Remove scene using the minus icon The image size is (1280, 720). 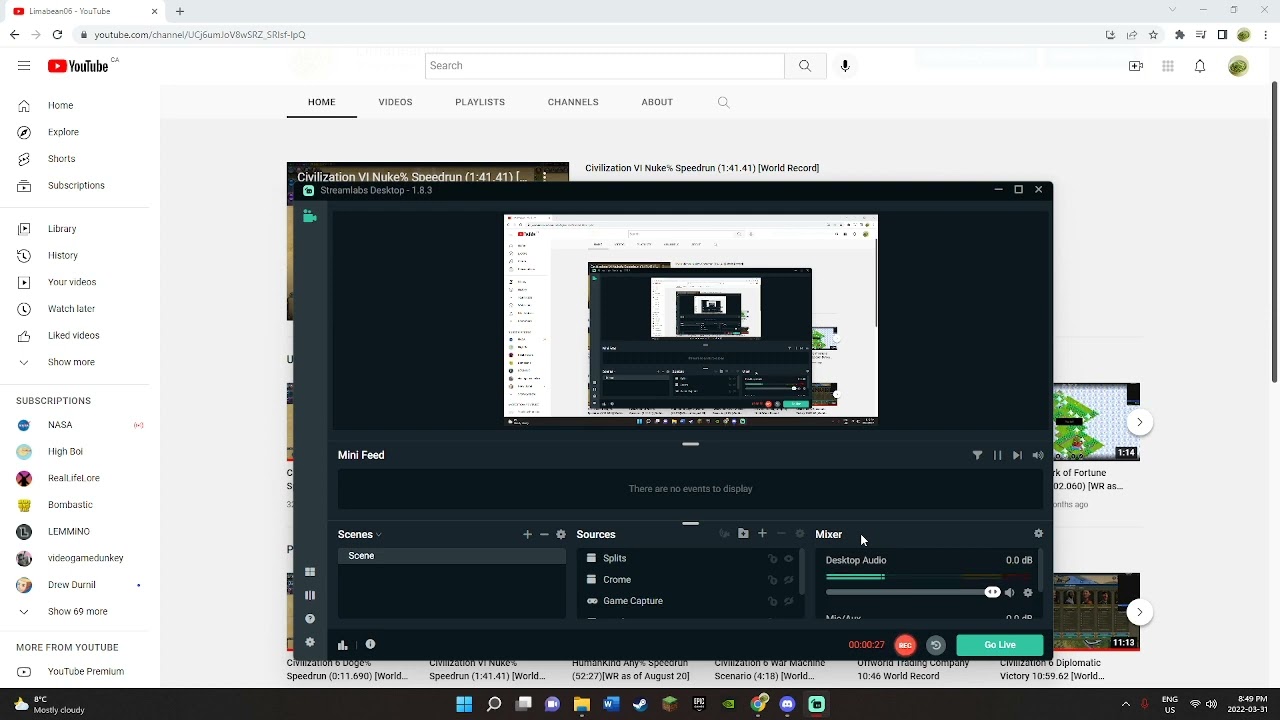(544, 534)
